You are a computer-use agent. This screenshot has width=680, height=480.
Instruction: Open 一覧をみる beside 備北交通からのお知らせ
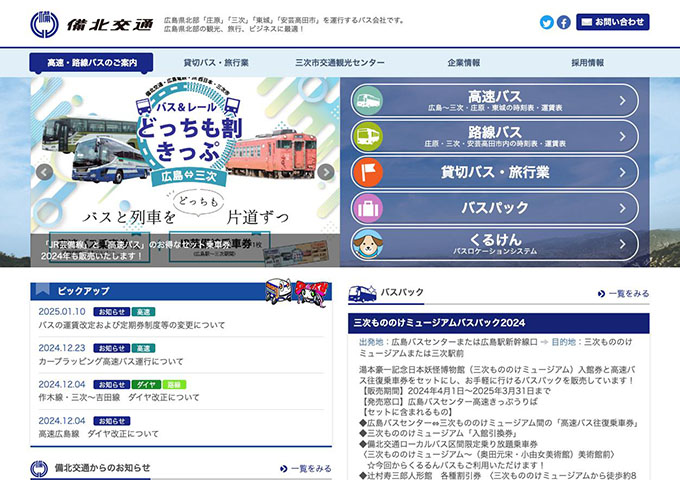tap(306, 469)
